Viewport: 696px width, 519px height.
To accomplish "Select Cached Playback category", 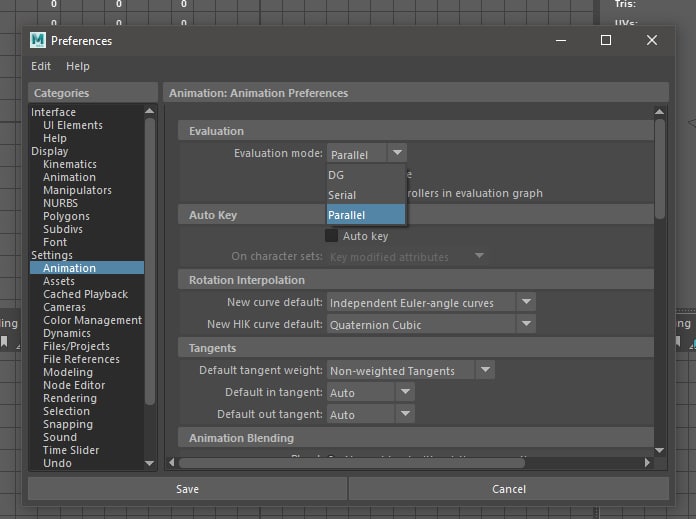I will pyautogui.click(x=85, y=294).
